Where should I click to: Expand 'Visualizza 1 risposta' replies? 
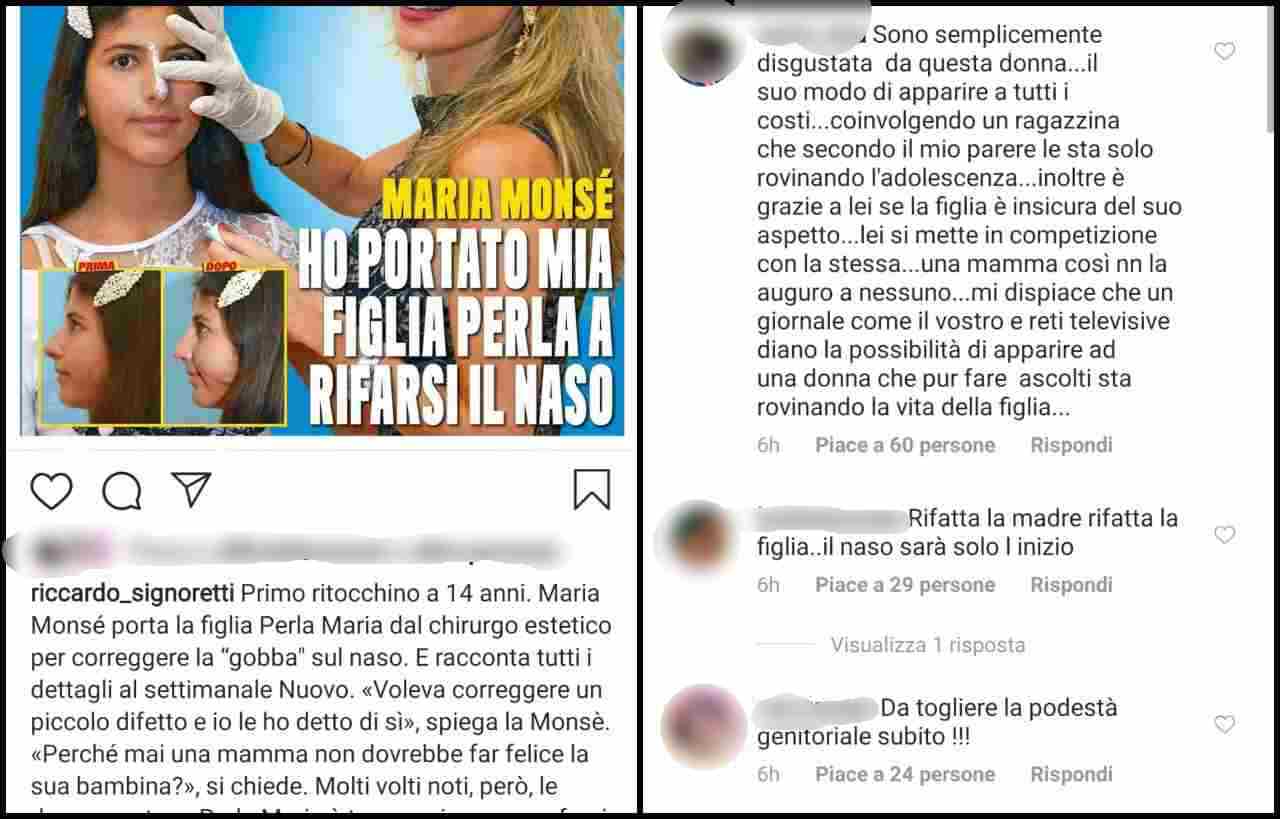tap(927, 645)
